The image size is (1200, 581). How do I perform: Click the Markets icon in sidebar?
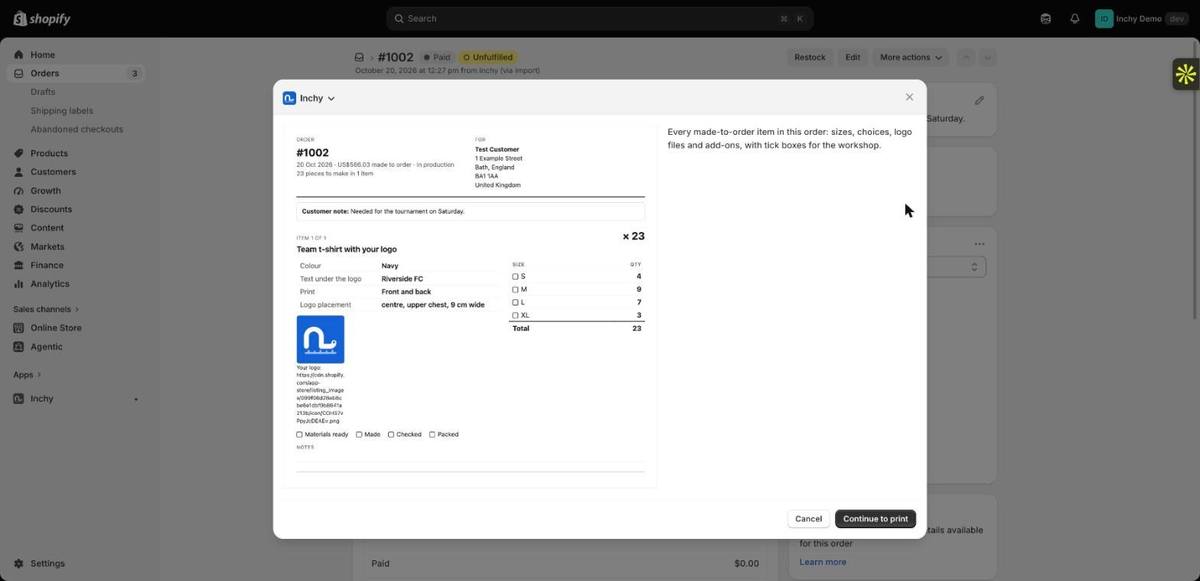18,246
